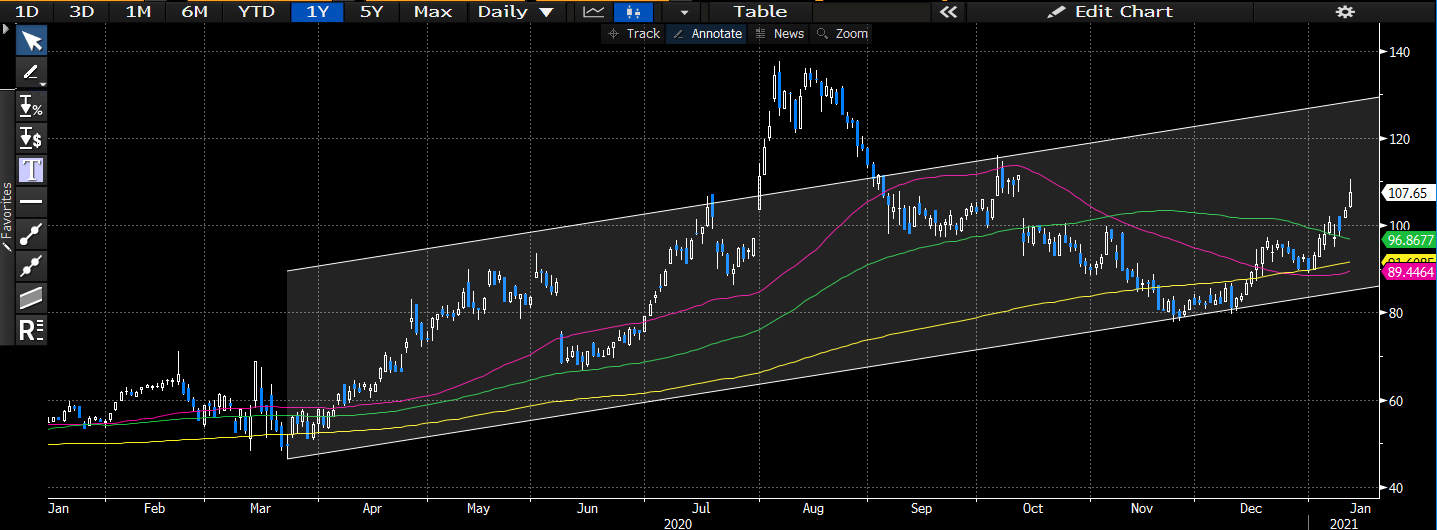Viewport: 1437px width, 530px height.
Task: Activate the text annotation tool
Action: point(31,169)
